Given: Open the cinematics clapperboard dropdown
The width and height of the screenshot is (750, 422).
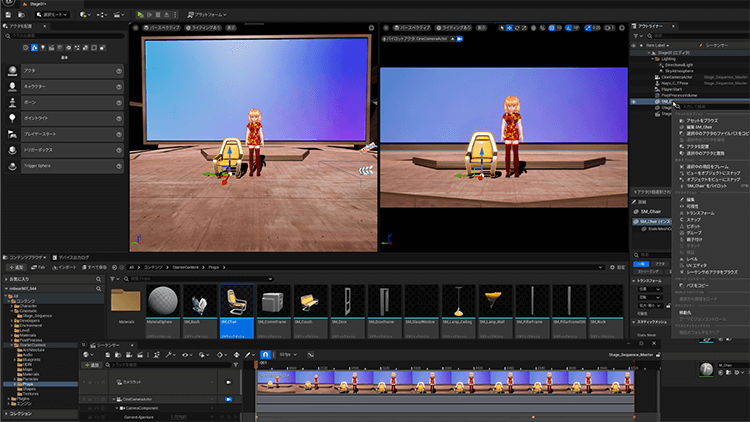Looking at the screenshot, I should 119,15.
